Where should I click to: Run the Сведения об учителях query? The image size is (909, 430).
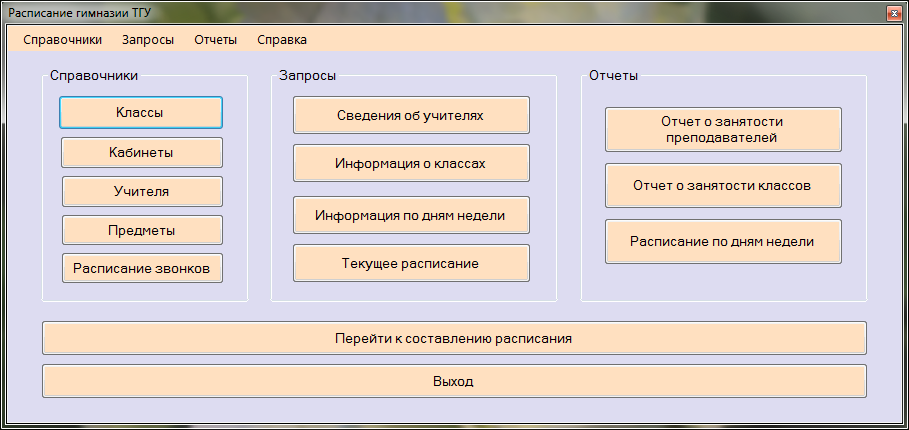(411, 115)
